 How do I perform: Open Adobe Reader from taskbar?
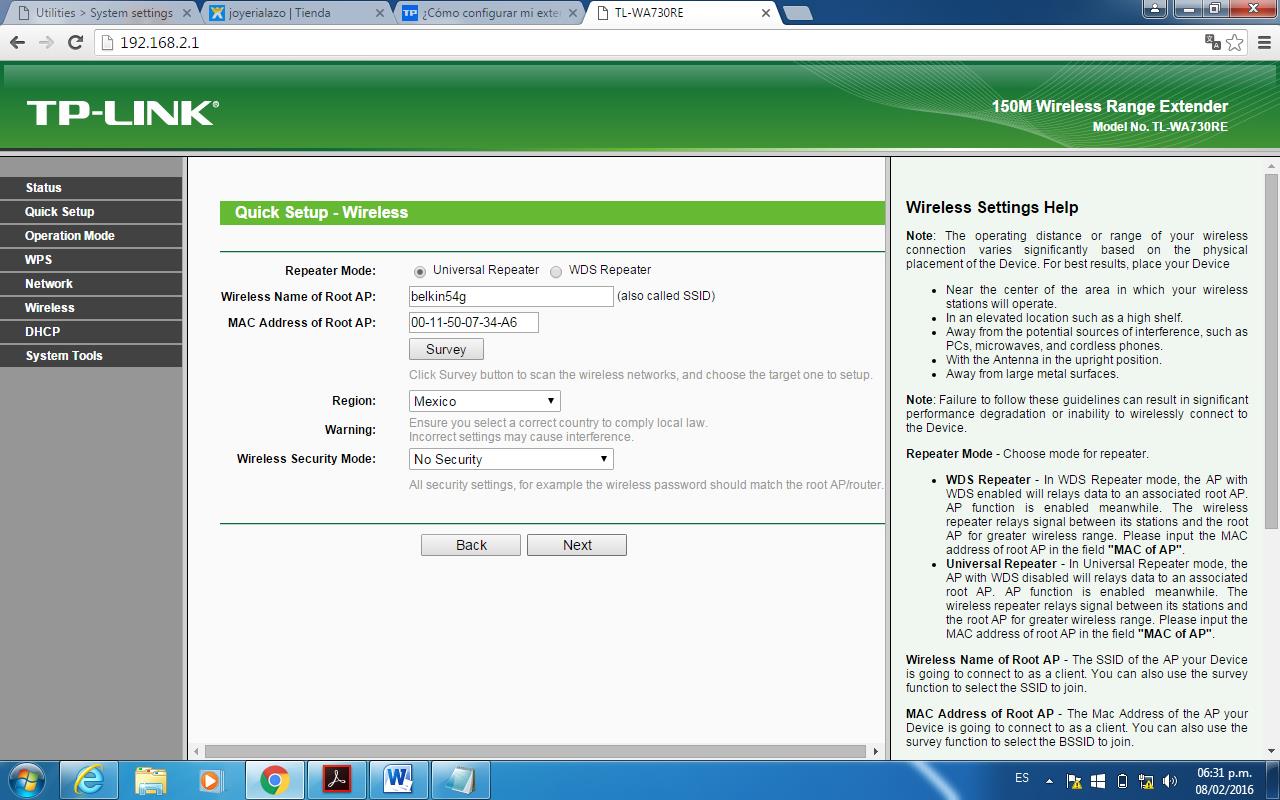[x=336, y=780]
